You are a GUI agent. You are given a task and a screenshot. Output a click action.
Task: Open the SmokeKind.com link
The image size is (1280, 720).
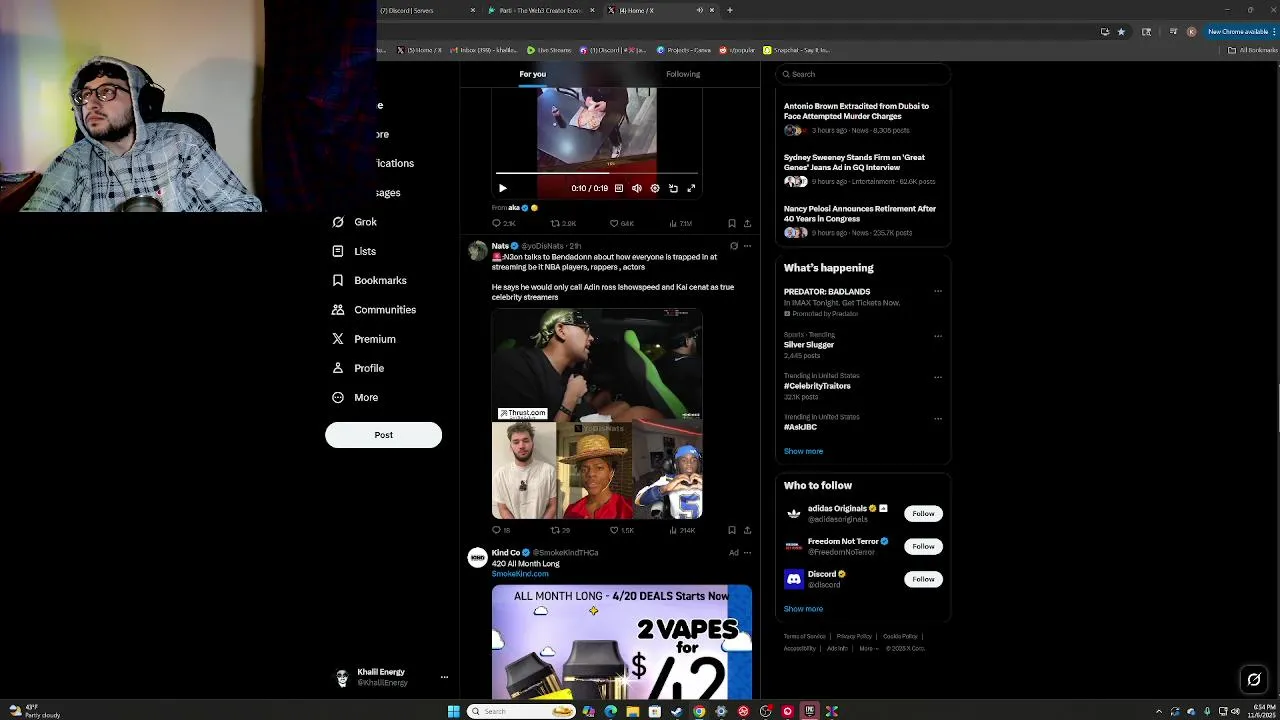click(x=520, y=574)
